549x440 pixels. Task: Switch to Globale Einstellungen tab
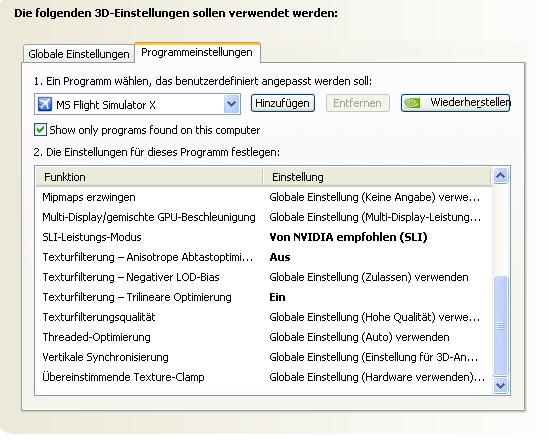pyautogui.click(x=79, y=54)
